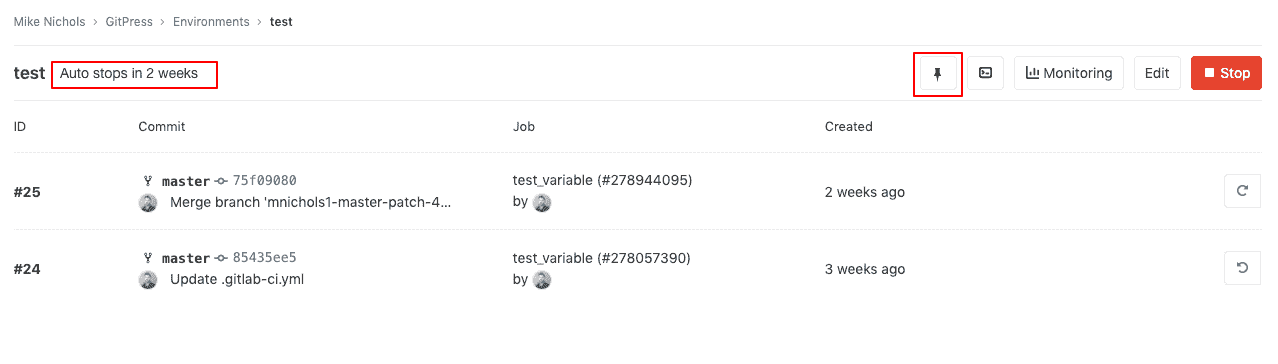Click avatar under job #278944095
The width and height of the screenshot is (1278, 364).
point(542,203)
